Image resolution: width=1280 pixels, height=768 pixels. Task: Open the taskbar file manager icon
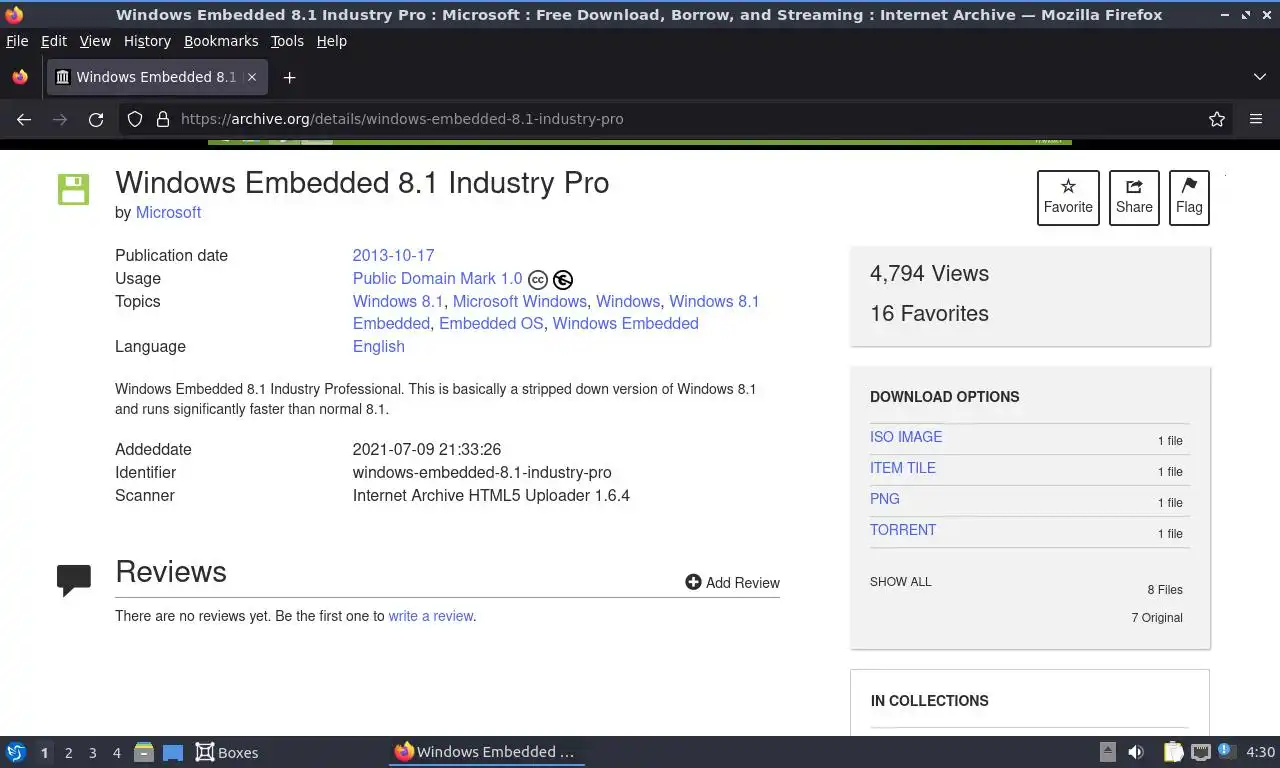click(x=144, y=752)
